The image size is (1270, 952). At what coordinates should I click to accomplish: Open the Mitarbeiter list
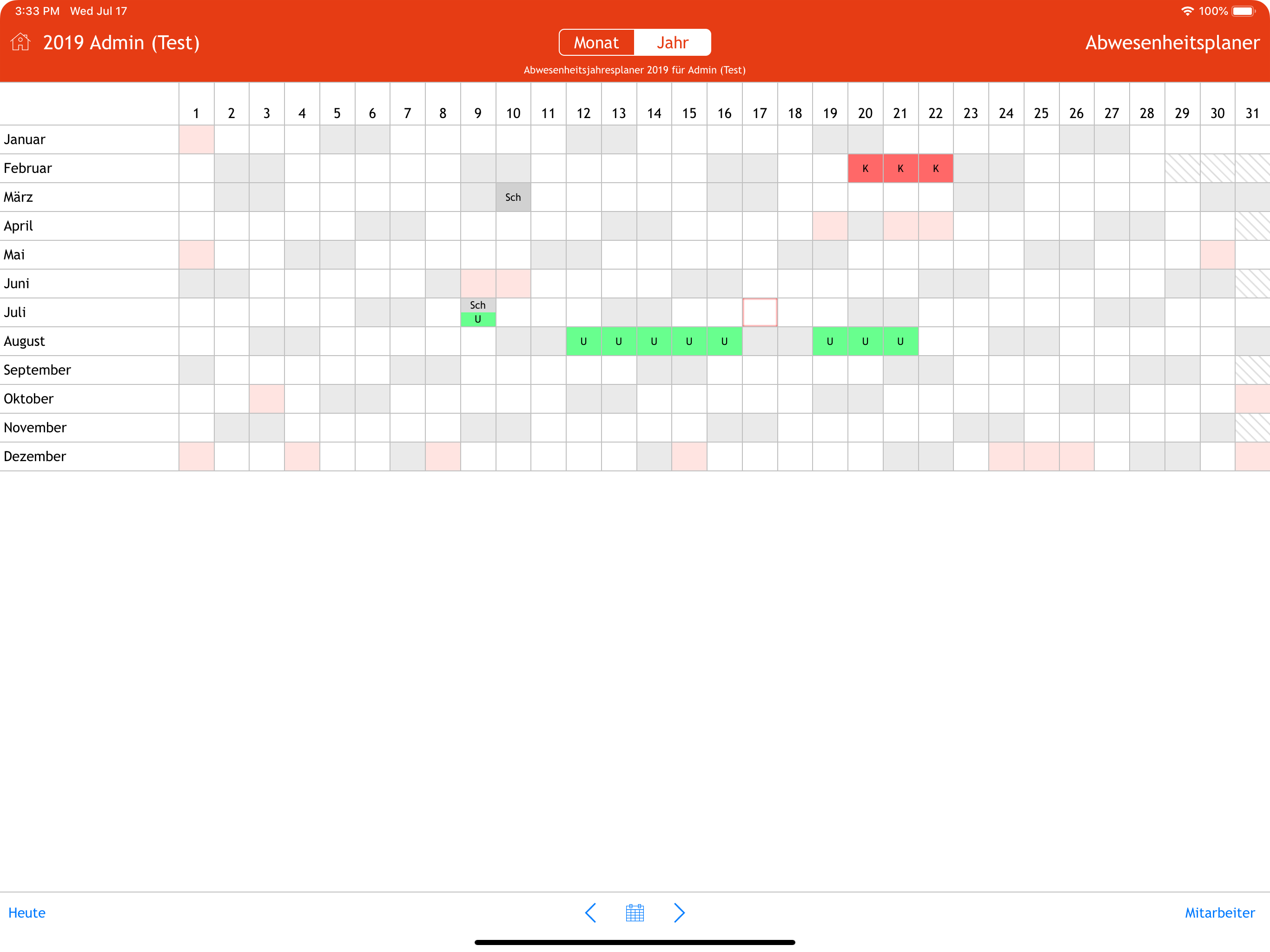(x=1219, y=912)
